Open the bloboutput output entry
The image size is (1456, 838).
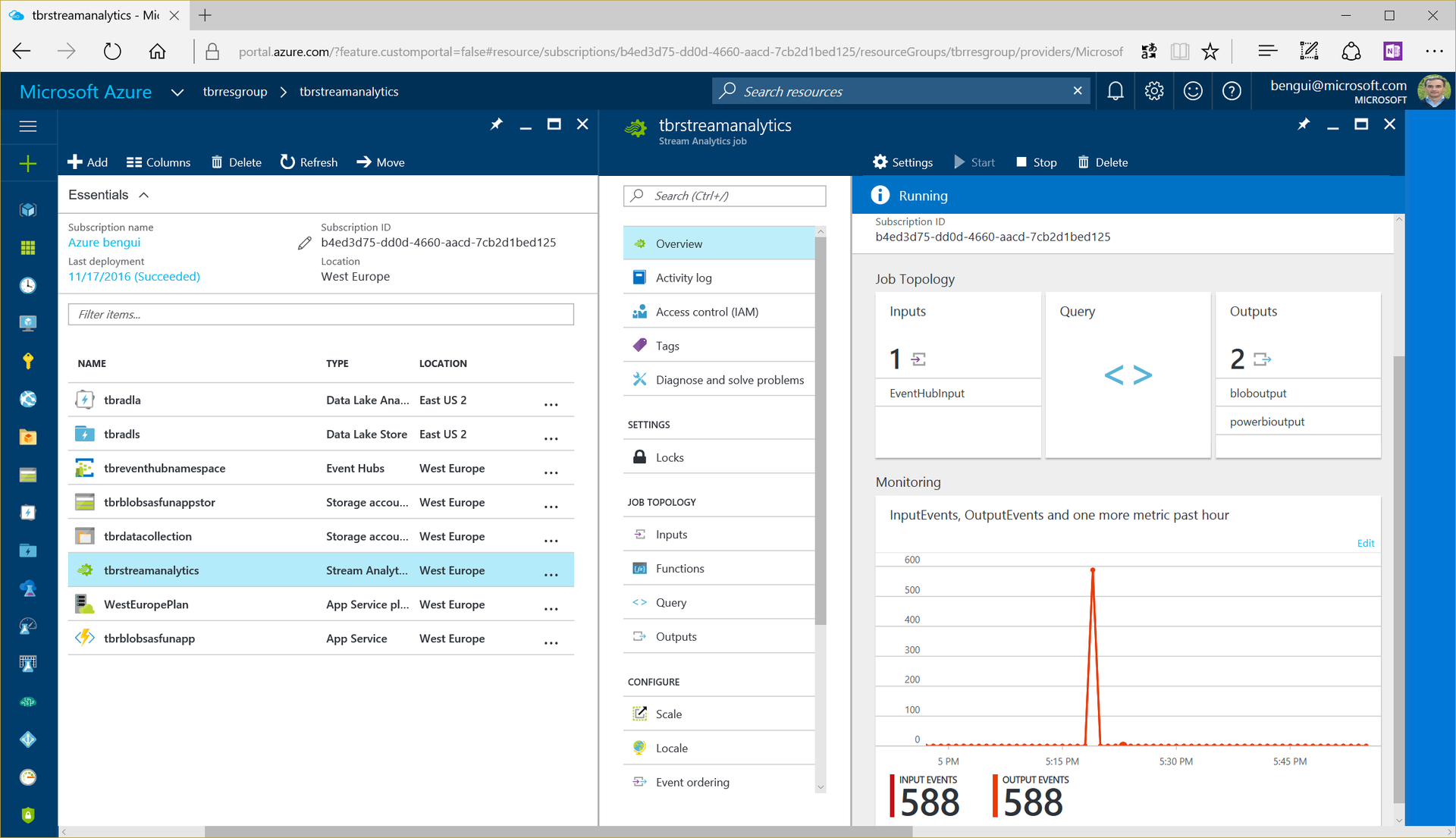1298,393
